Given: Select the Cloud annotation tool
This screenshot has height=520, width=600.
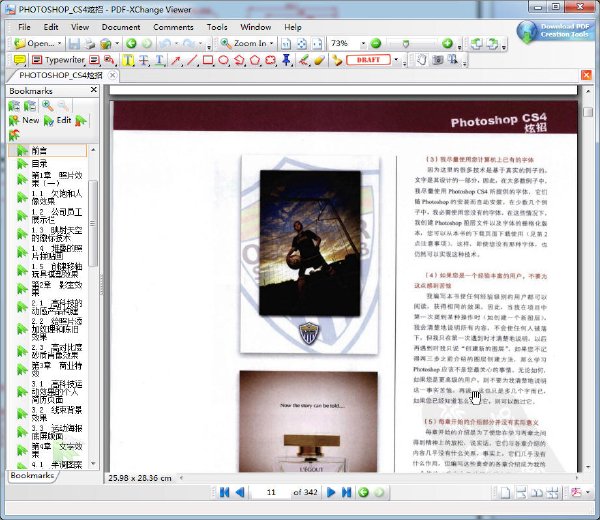Looking at the screenshot, I should coord(271,60).
